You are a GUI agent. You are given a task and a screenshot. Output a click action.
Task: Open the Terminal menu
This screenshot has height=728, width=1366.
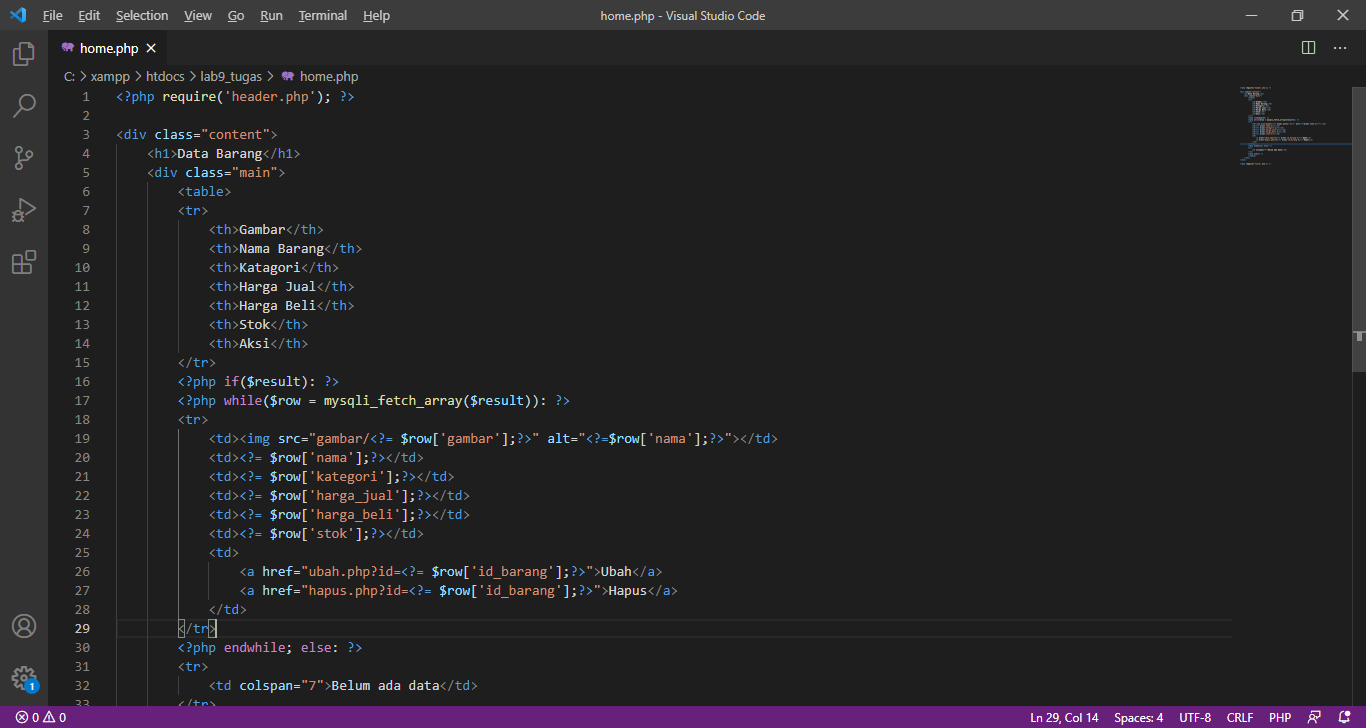tap(323, 15)
